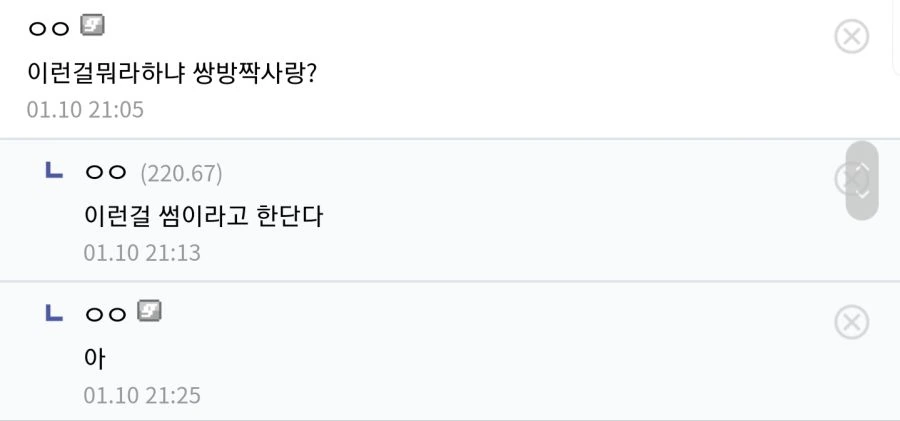This screenshot has width=900, height=421.
Task: Grab the gray fast-scroll handle
Action: point(862,180)
